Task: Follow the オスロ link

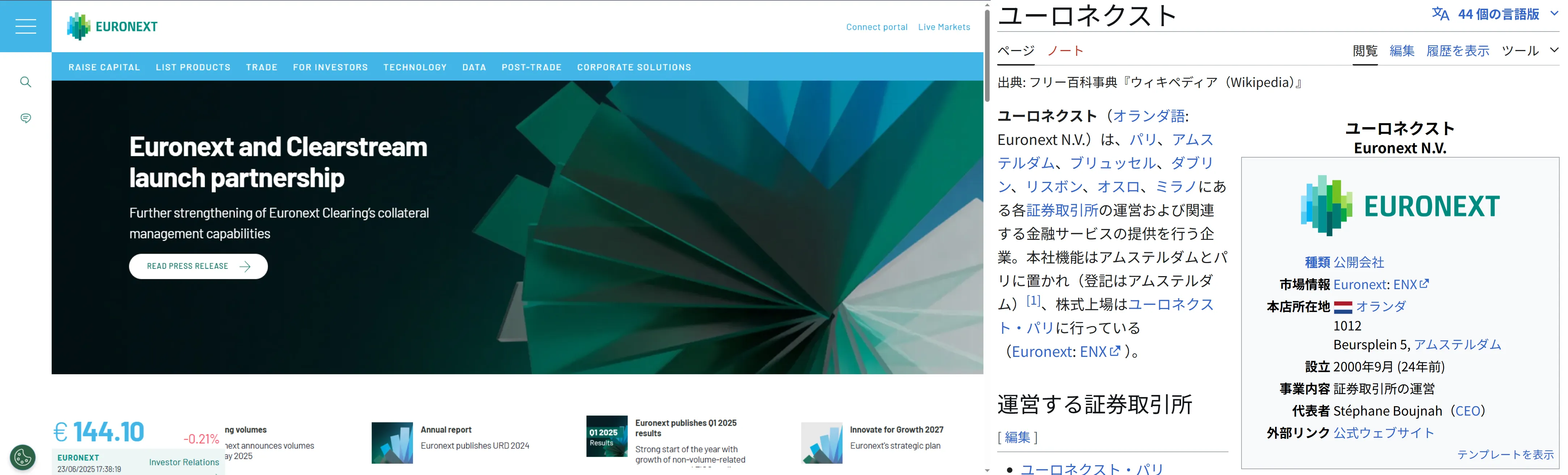Action: (x=1119, y=186)
